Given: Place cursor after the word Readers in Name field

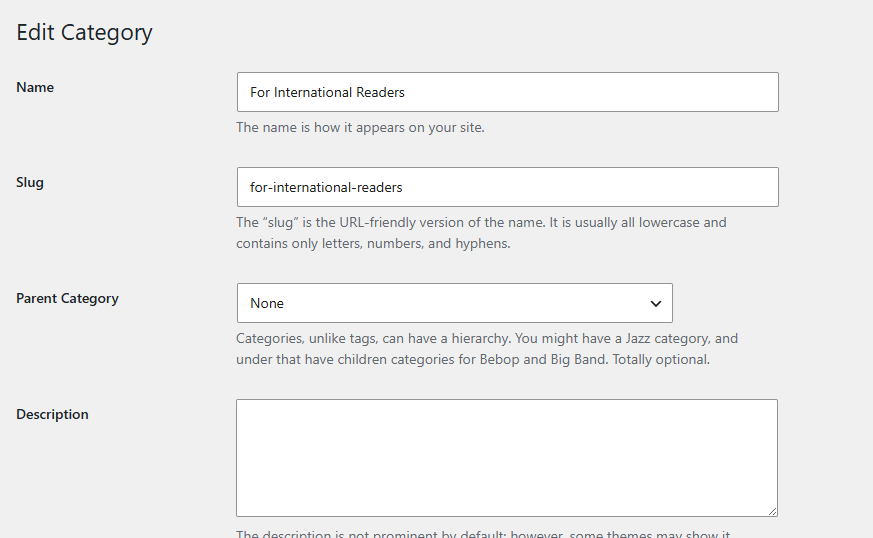Looking at the screenshot, I should (x=405, y=92).
